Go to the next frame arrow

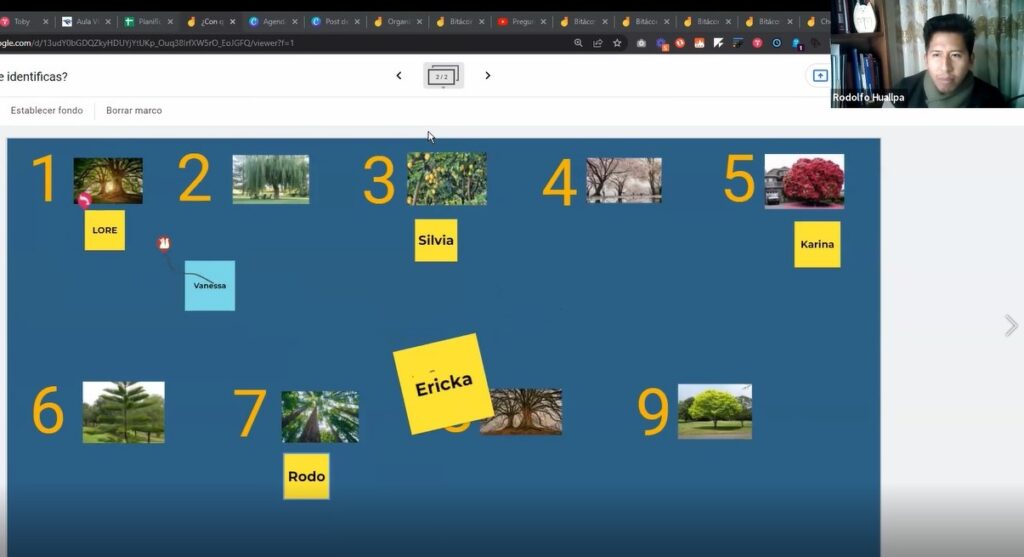pos(488,76)
